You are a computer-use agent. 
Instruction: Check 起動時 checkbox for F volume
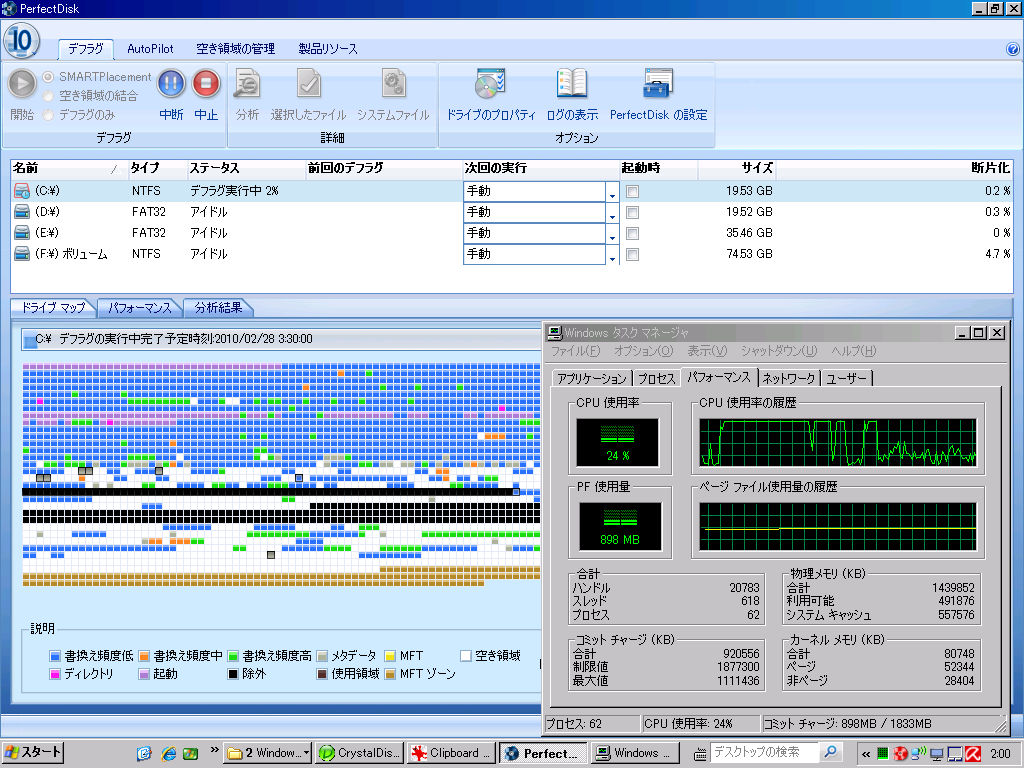(x=632, y=255)
